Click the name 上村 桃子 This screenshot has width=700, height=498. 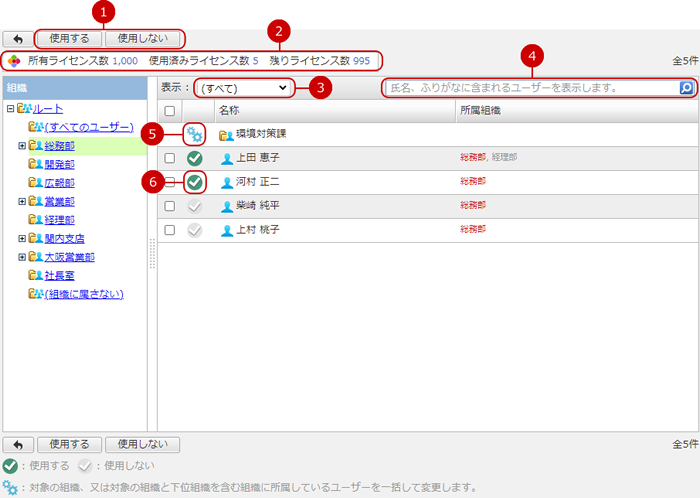258,230
